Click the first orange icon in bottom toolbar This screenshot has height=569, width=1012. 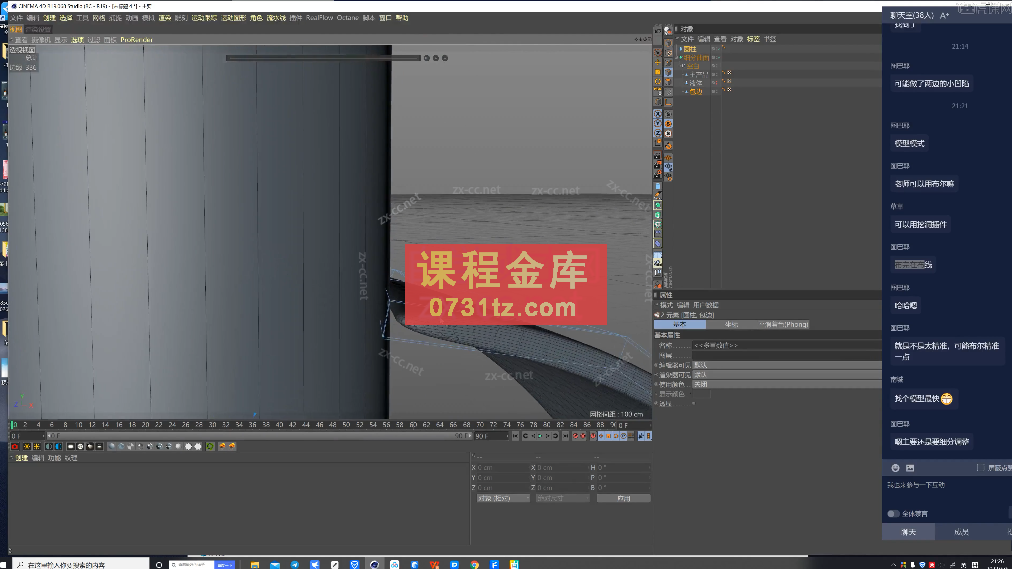pyautogui.click(x=222, y=446)
